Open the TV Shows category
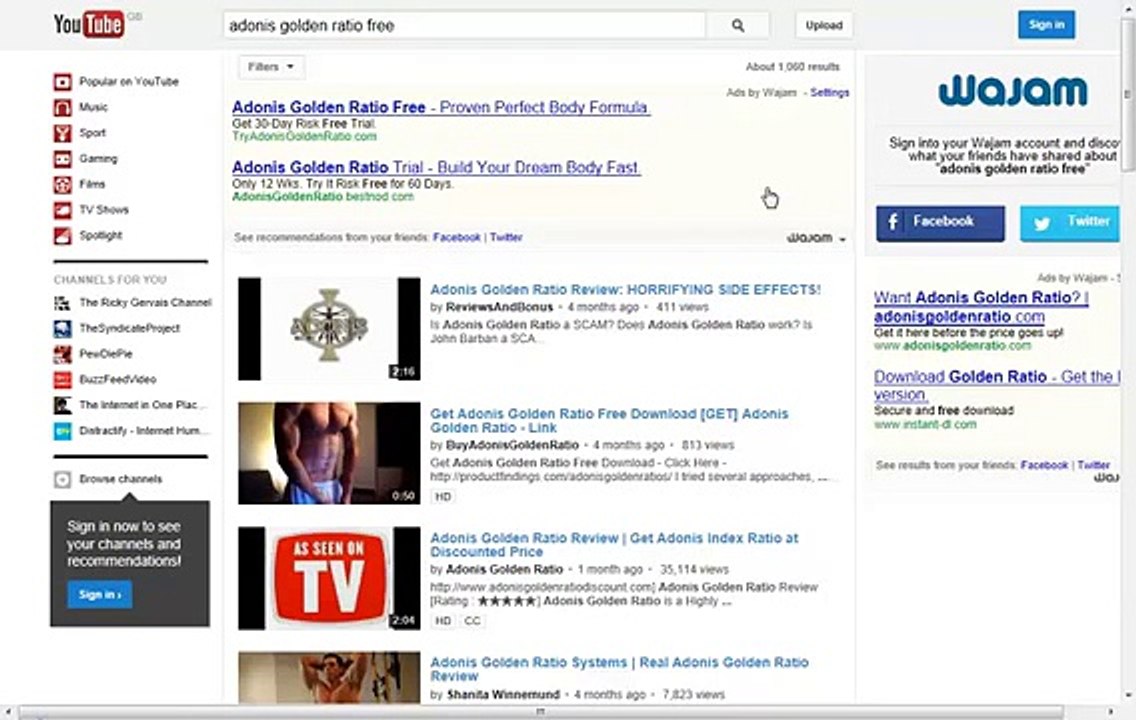This screenshot has height=720, width=1136. coord(104,210)
